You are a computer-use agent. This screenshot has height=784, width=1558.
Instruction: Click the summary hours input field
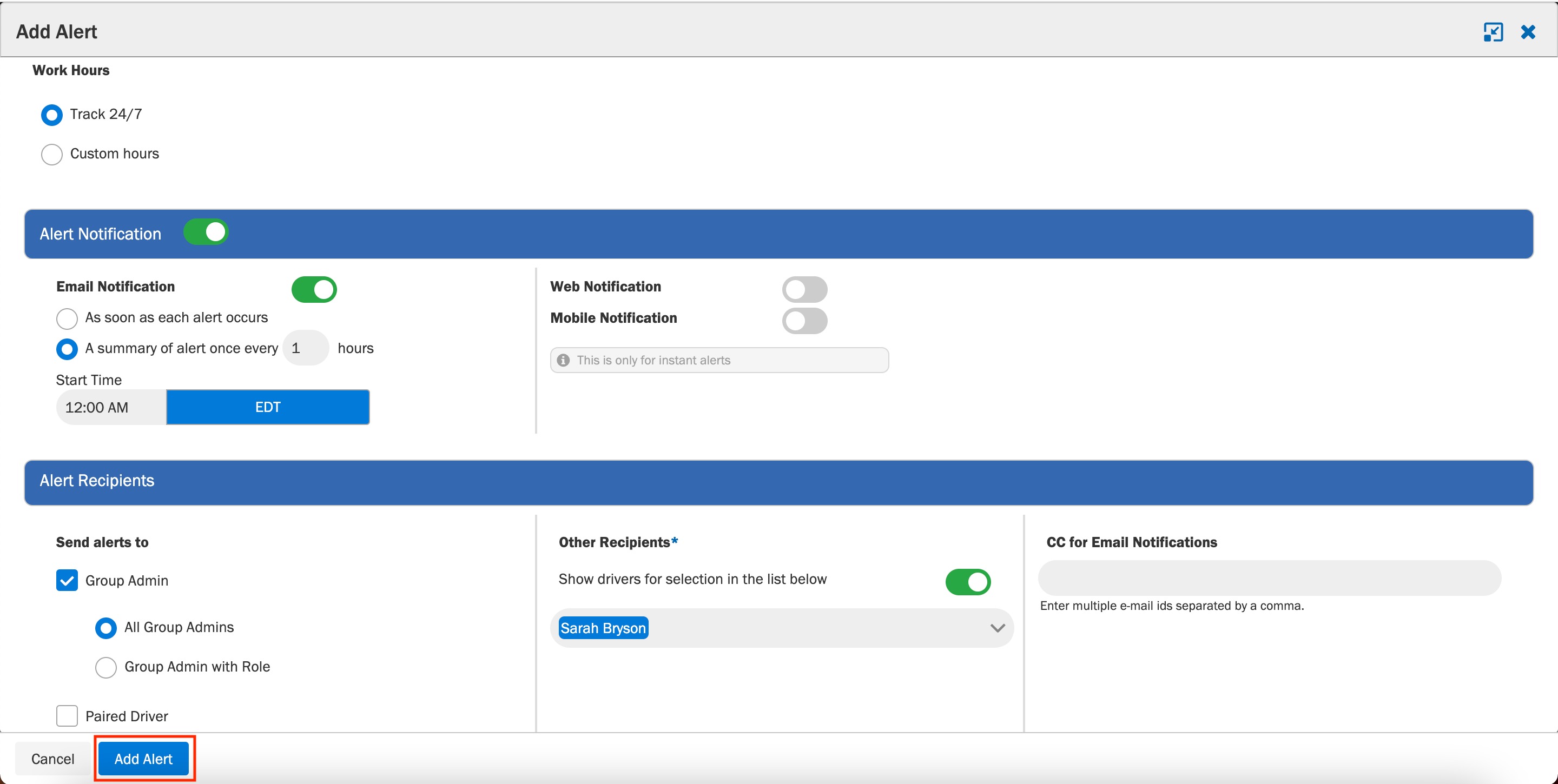coord(306,348)
